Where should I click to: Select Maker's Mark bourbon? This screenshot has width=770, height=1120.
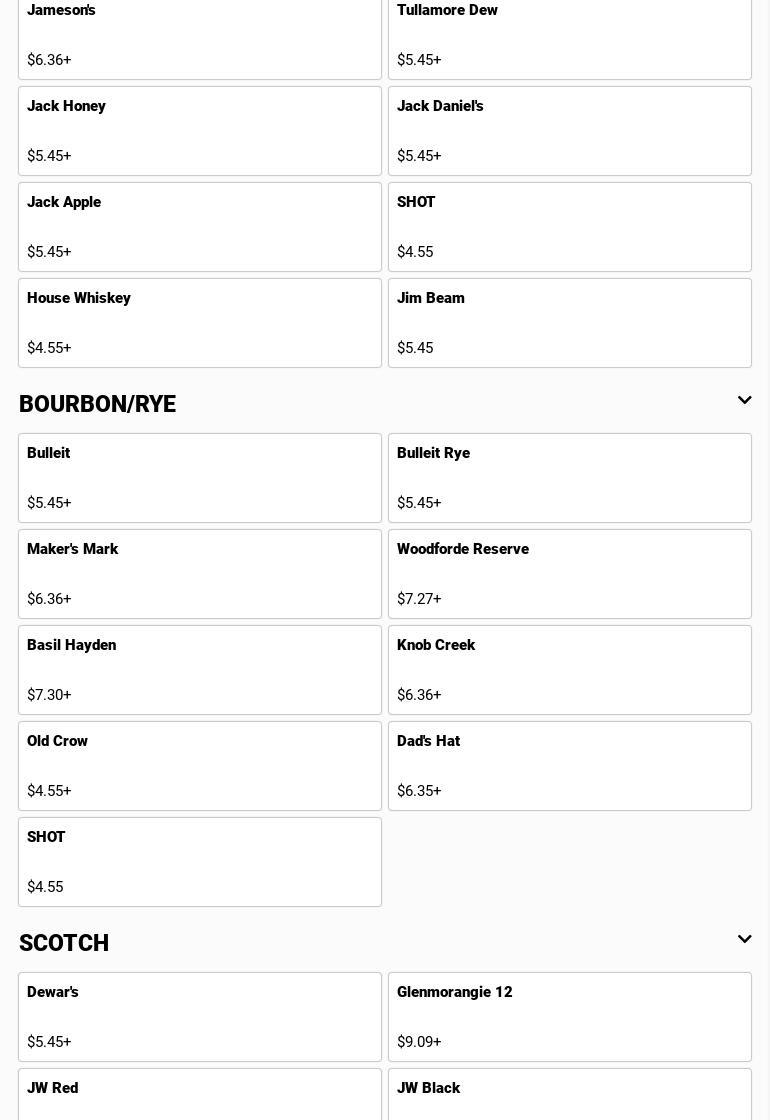pyautogui.click(x=200, y=574)
